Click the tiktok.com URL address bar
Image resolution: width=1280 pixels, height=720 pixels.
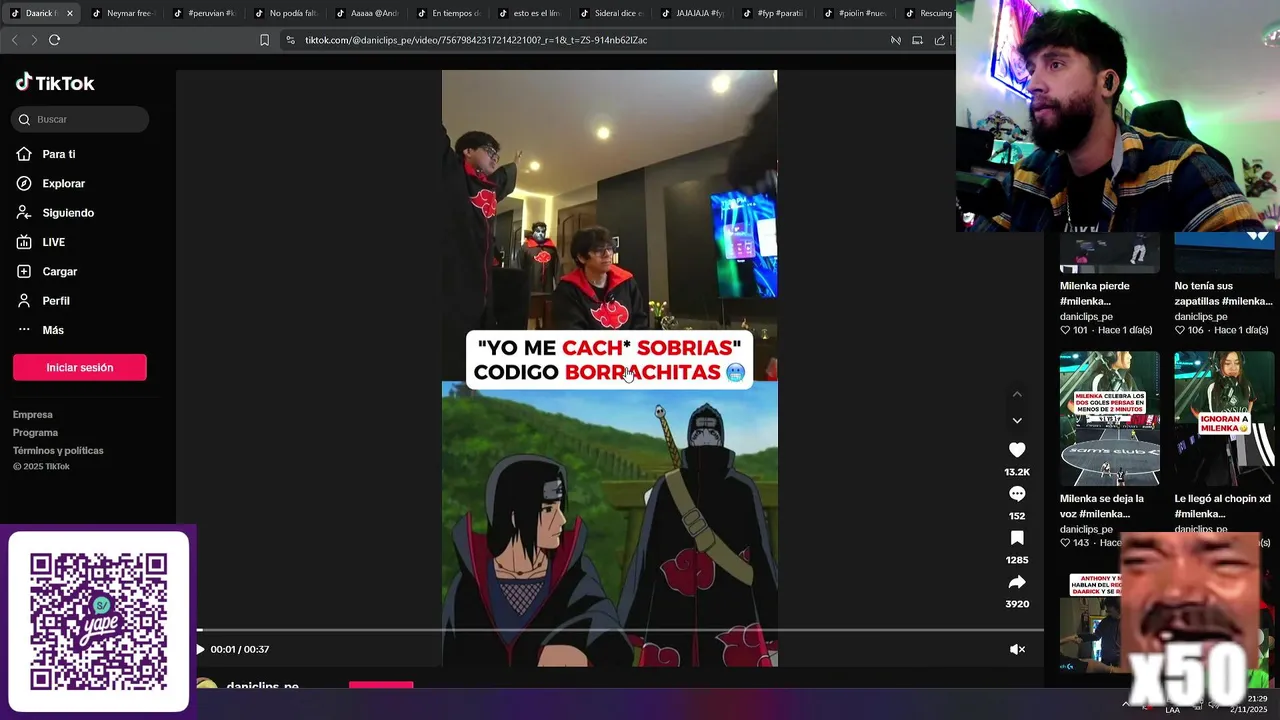coord(476,40)
